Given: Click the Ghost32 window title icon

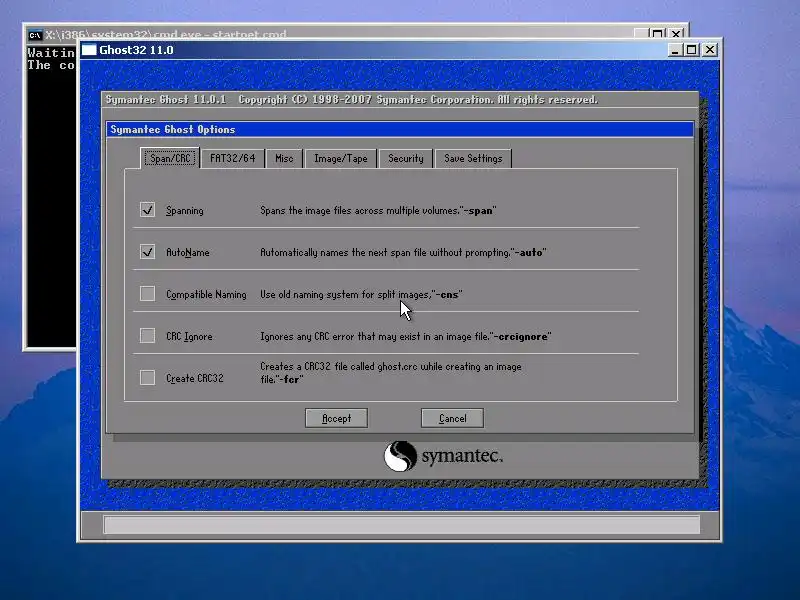Looking at the screenshot, I should coord(89,49).
